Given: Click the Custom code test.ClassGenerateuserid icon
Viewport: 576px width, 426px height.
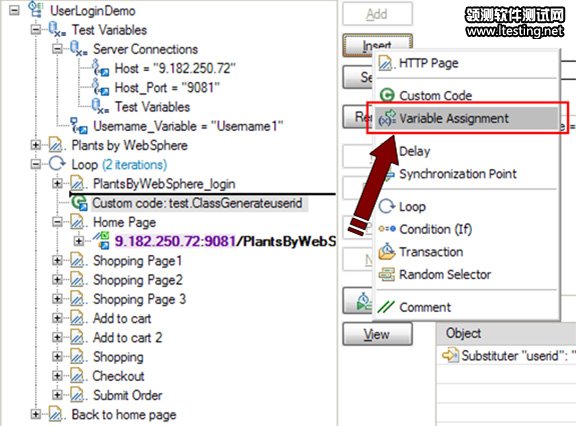Looking at the screenshot, I should tap(79, 203).
